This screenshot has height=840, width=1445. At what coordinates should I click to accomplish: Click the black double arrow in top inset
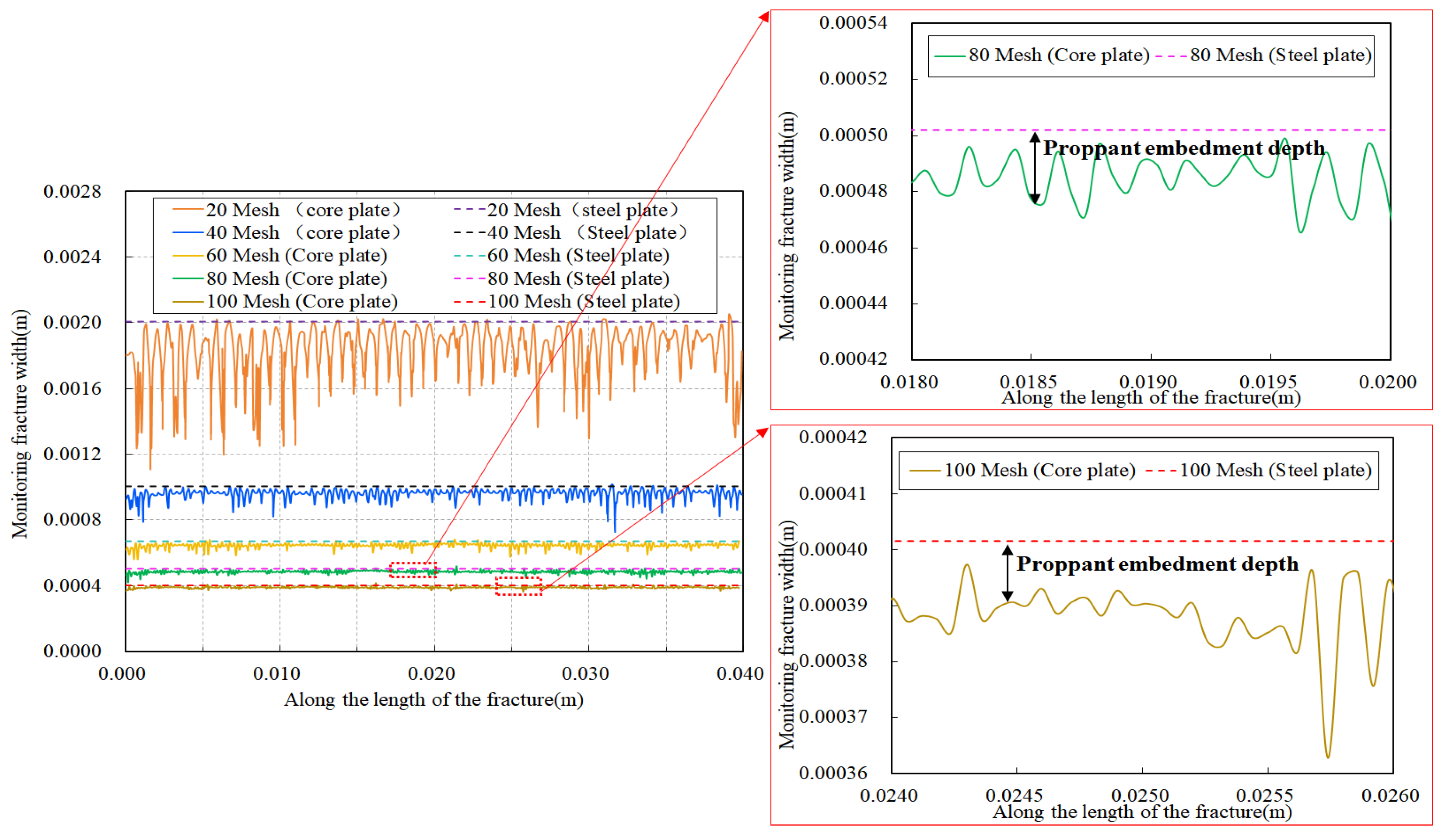click(x=1035, y=168)
